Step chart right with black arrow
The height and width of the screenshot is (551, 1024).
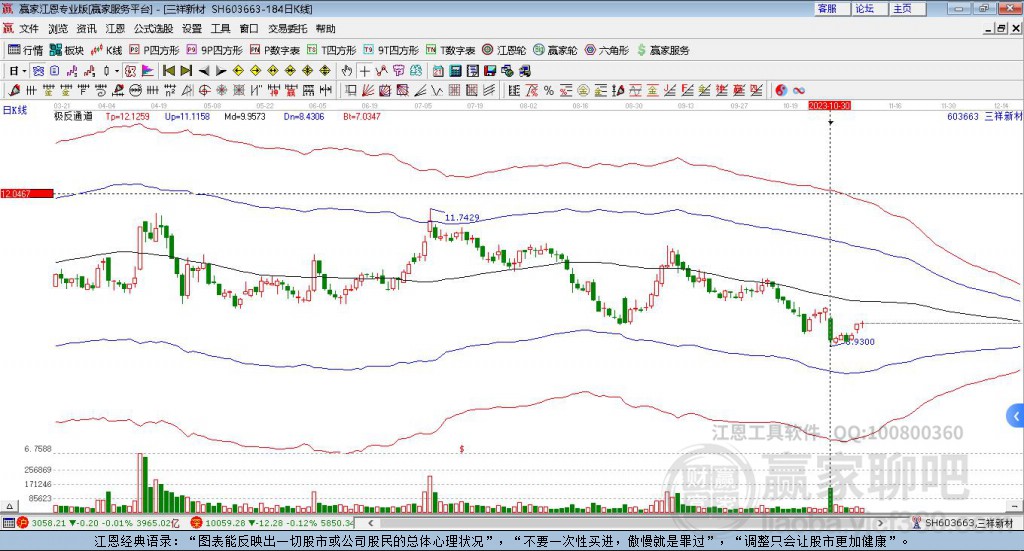coord(221,71)
